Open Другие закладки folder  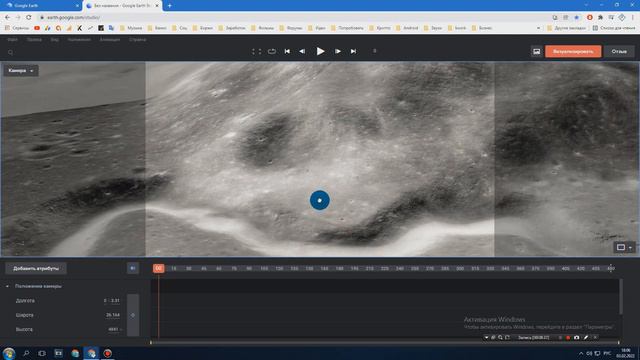tap(566, 28)
